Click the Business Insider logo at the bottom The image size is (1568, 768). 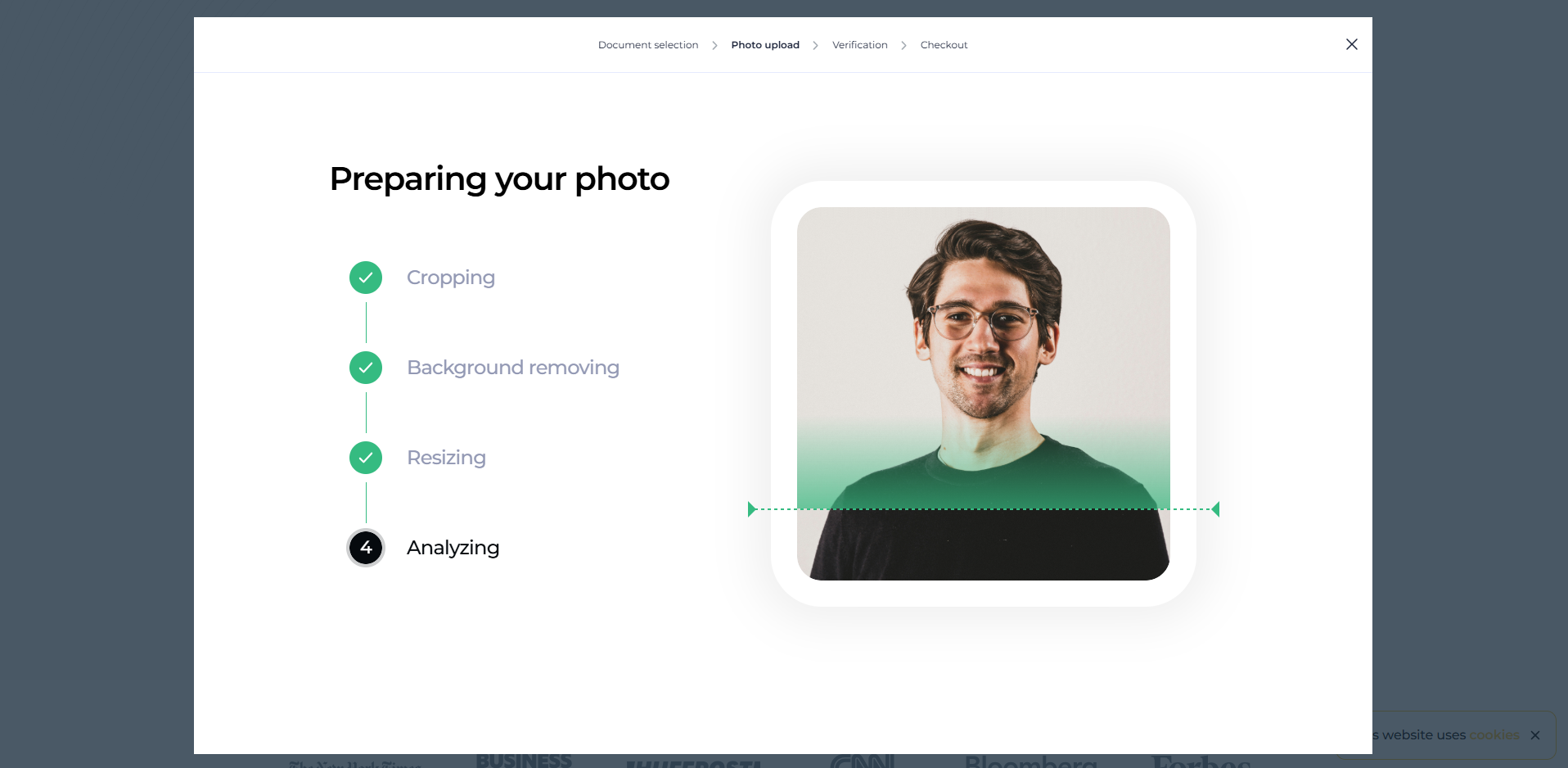(x=523, y=760)
